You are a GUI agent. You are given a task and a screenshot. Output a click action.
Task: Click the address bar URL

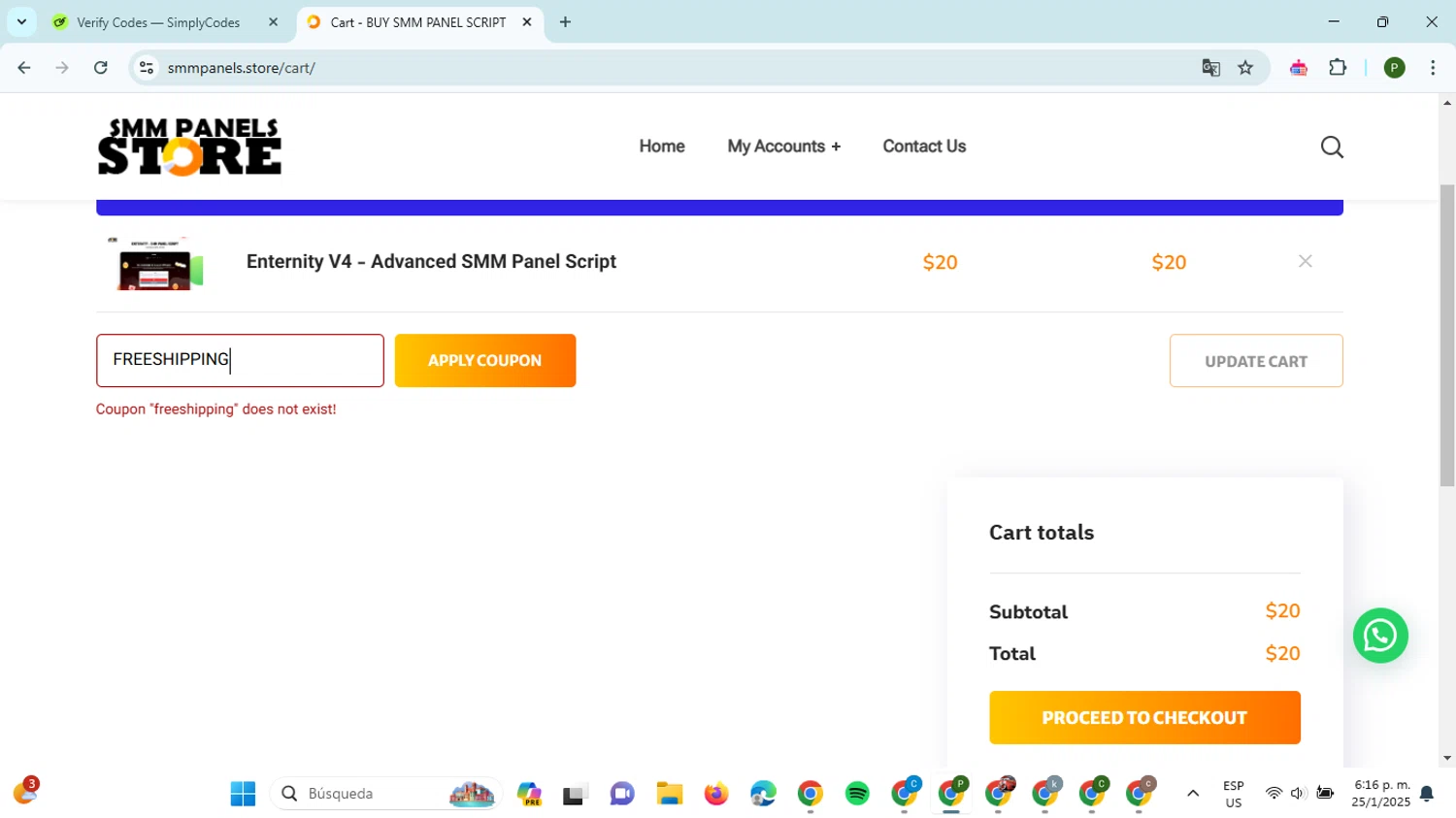tap(241, 68)
